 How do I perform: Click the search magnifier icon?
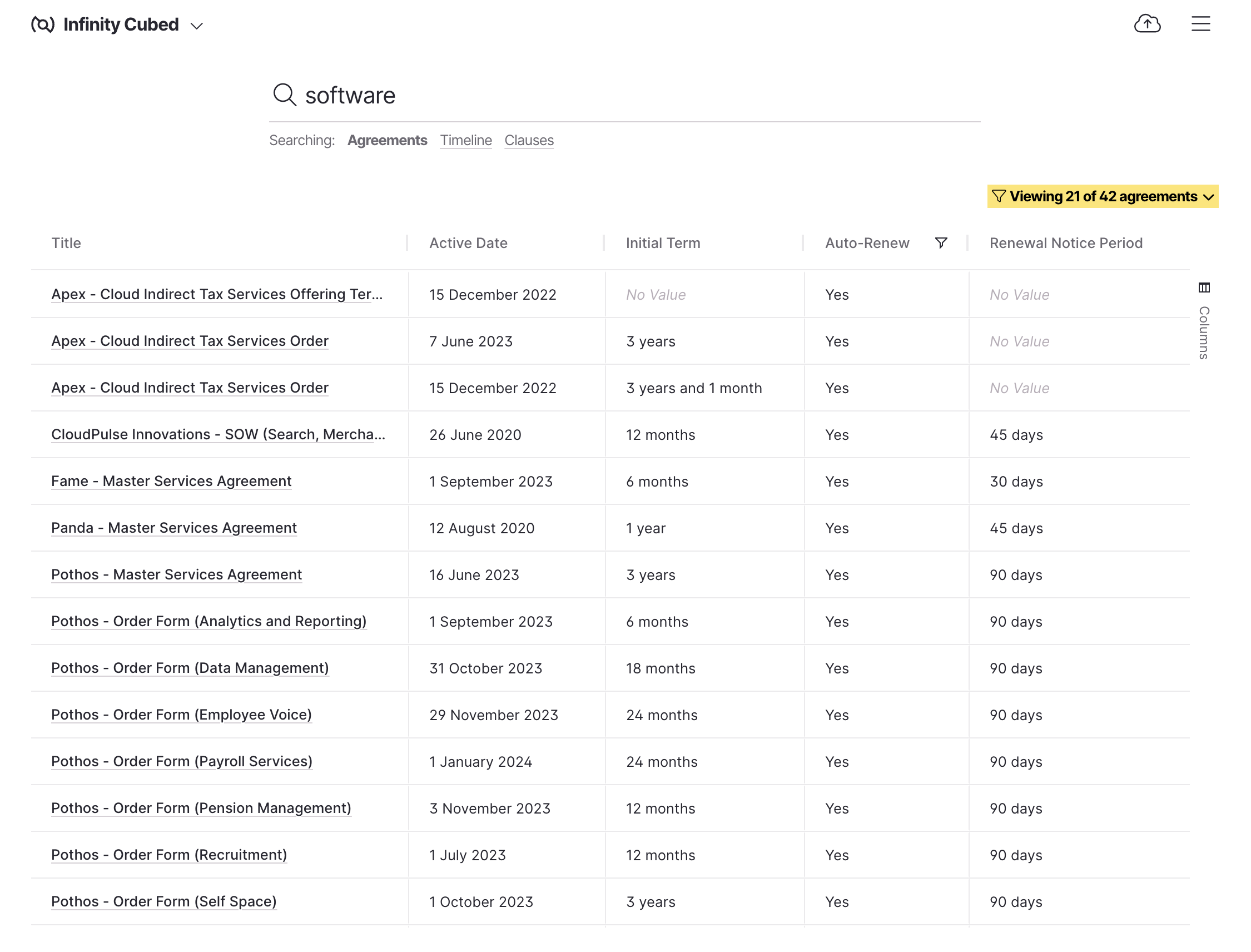285,95
